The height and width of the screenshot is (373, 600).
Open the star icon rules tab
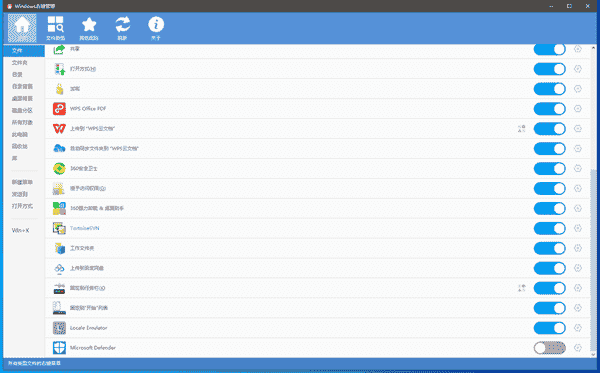coord(89,28)
